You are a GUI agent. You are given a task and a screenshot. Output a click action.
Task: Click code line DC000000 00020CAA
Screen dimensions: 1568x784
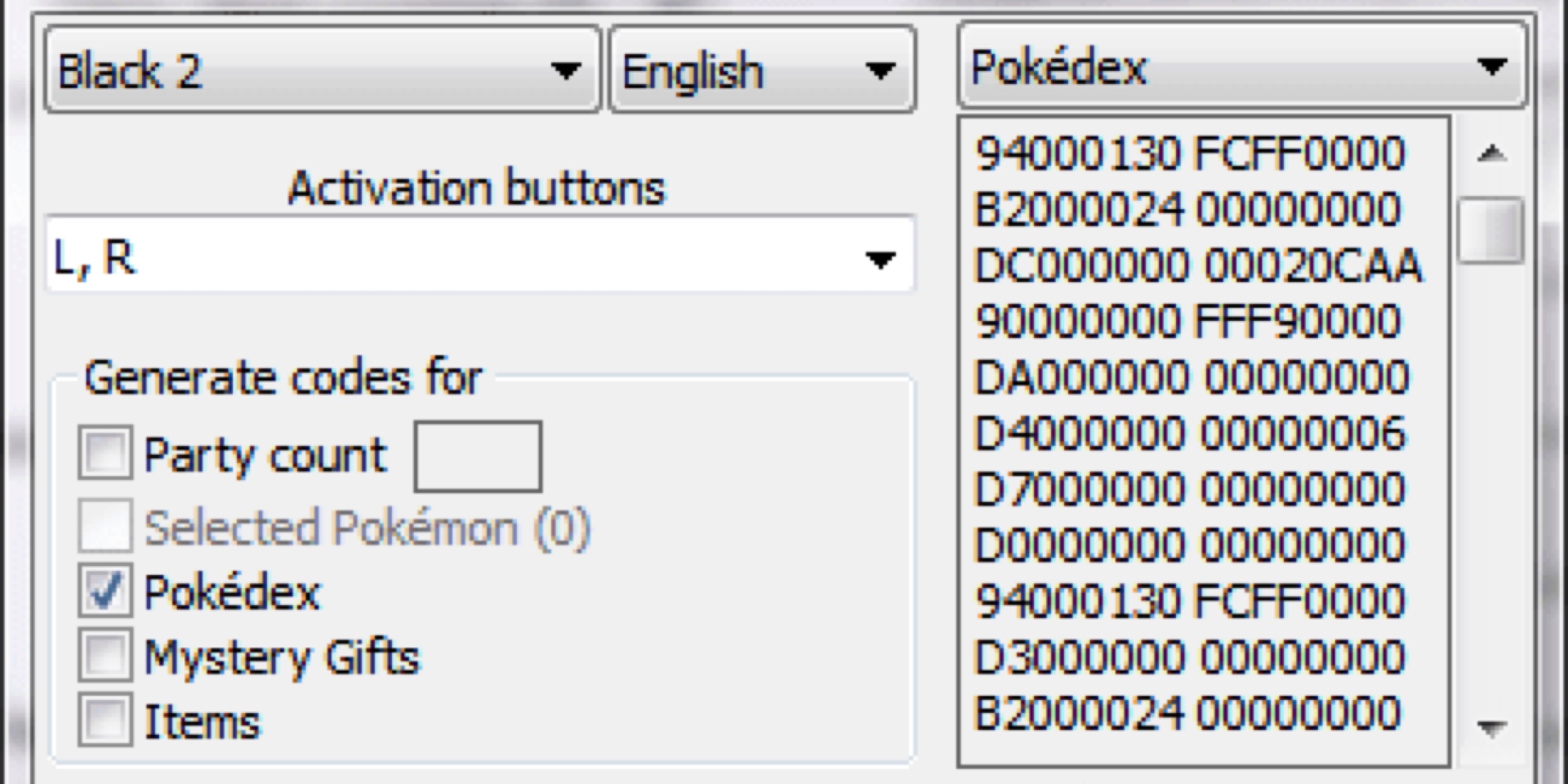pos(1198,266)
